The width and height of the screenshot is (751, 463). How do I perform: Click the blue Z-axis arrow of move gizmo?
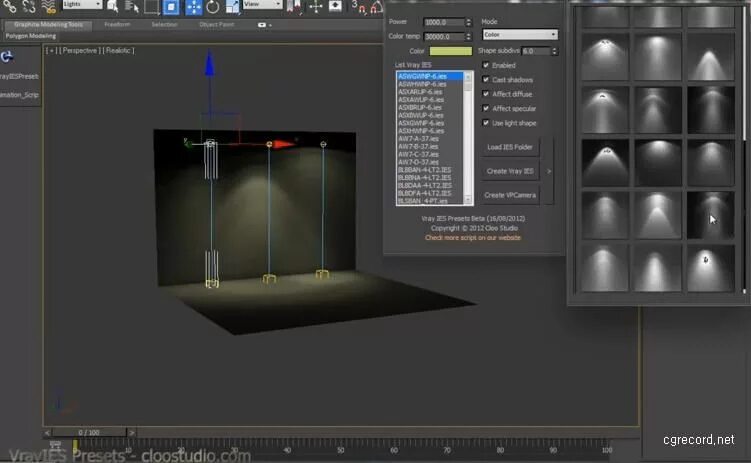click(x=209, y=65)
